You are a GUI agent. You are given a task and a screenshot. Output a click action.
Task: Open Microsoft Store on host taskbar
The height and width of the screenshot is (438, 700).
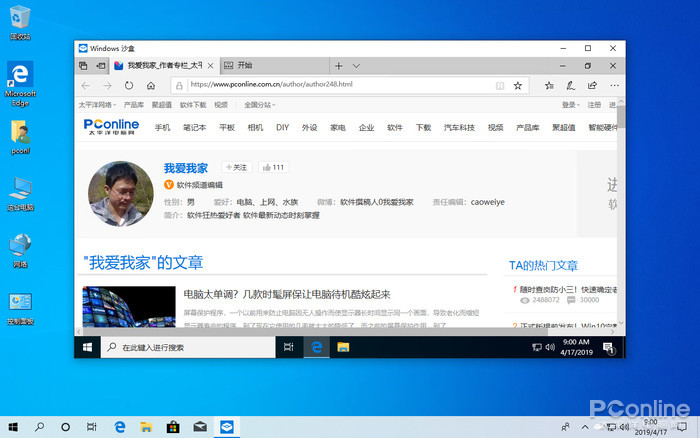coord(173,426)
